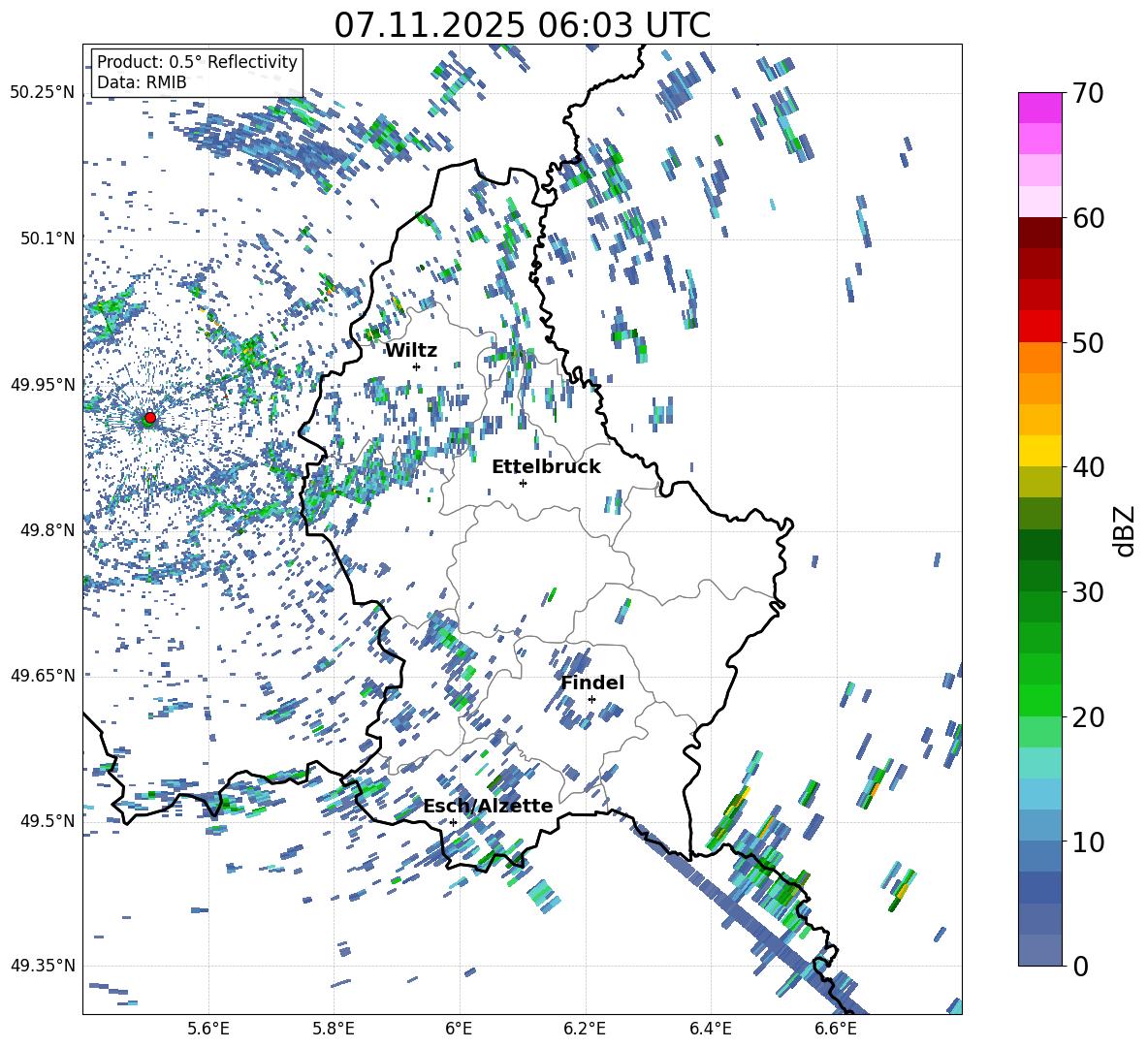Click the Esch/Alzette station cross marker

pos(453,822)
